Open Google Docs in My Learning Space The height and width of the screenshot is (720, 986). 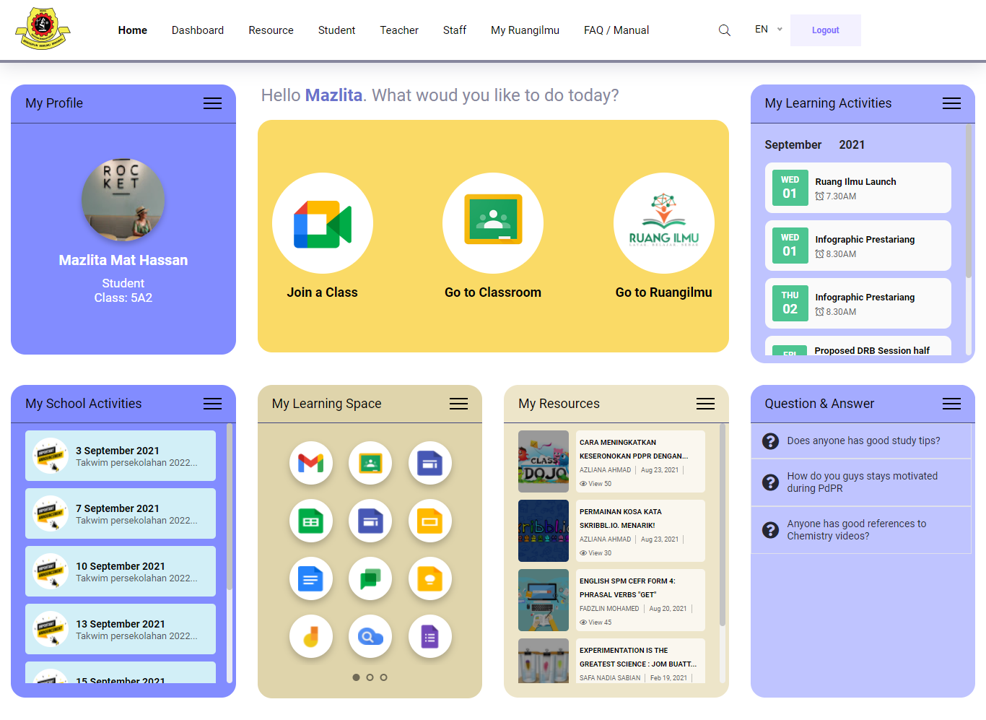(x=311, y=579)
